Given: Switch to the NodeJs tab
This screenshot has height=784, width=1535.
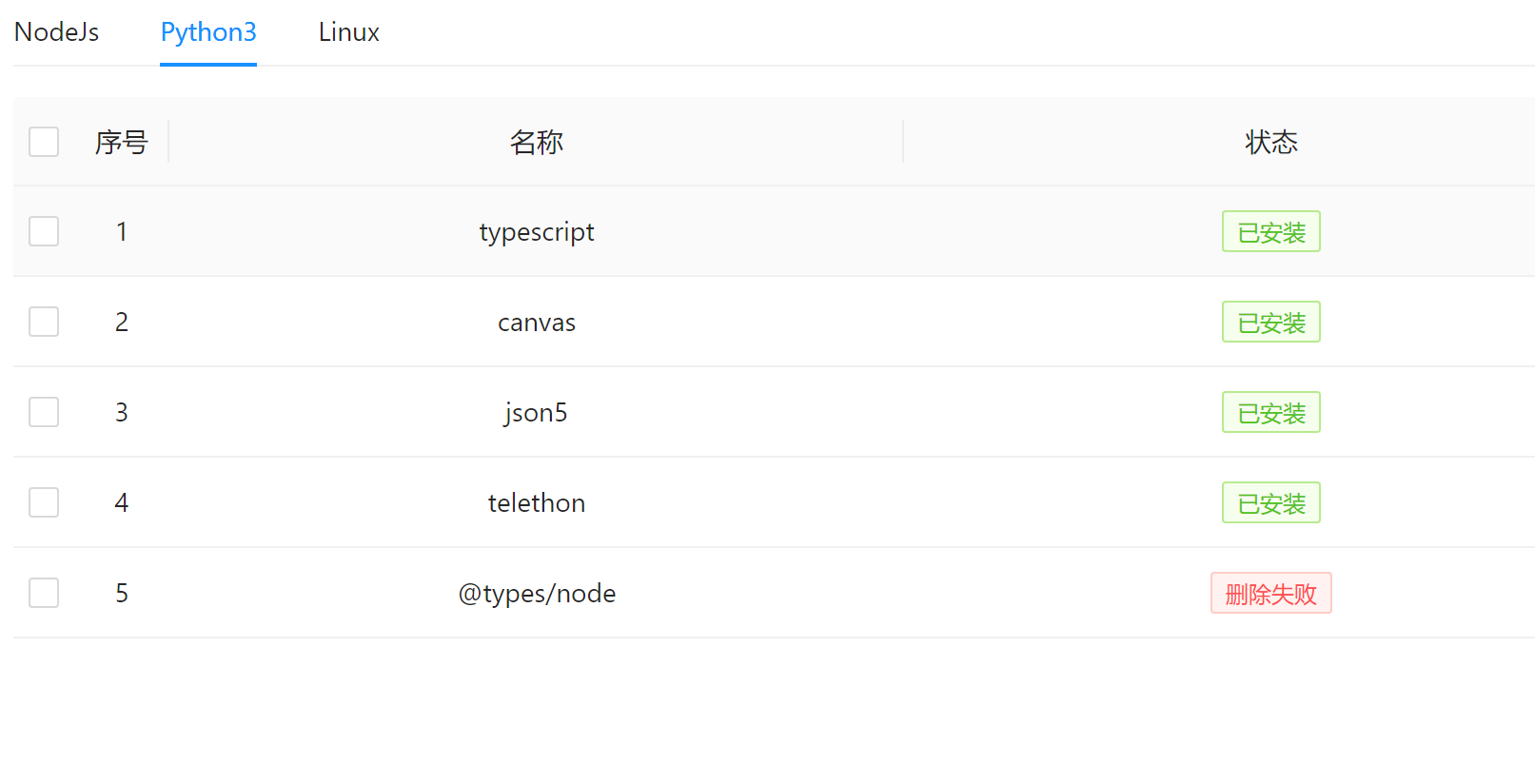Looking at the screenshot, I should pyautogui.click(x=56, y=31).
